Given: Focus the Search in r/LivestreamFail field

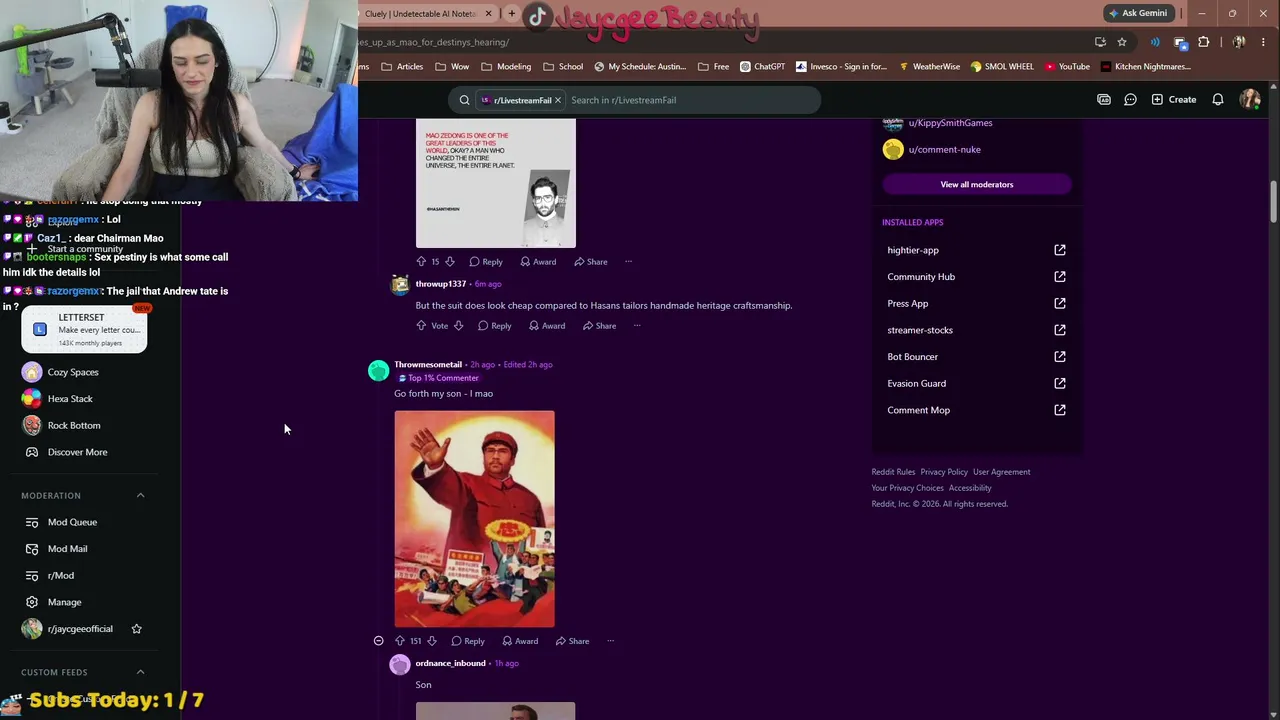Looking at the screenshot, I should [x=690, y=100].
